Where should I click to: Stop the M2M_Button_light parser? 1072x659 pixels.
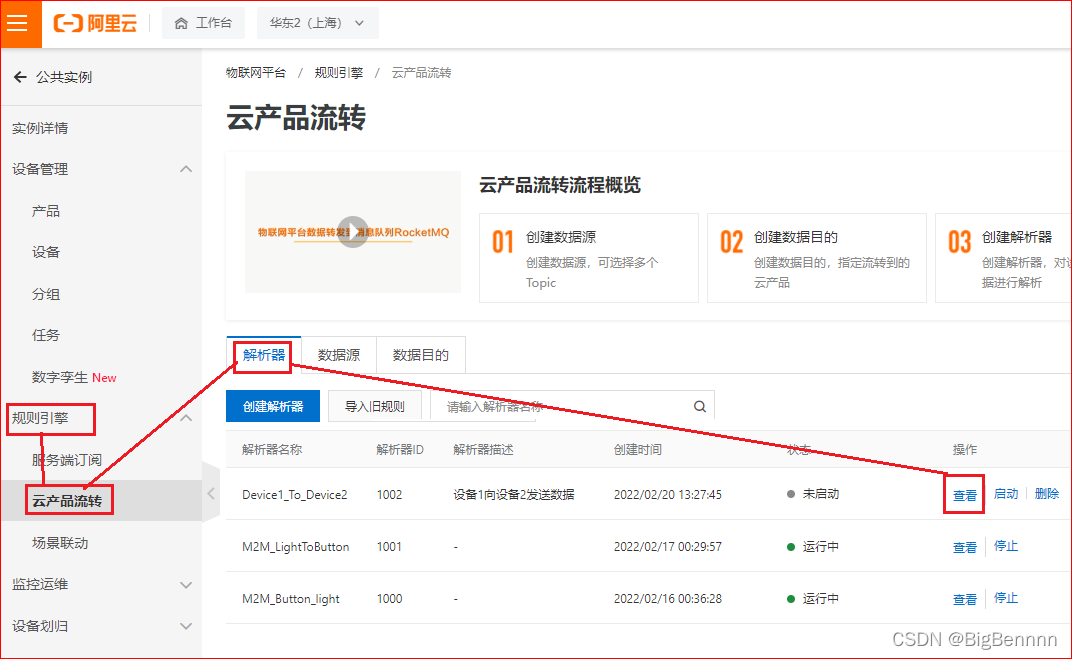1006,597
